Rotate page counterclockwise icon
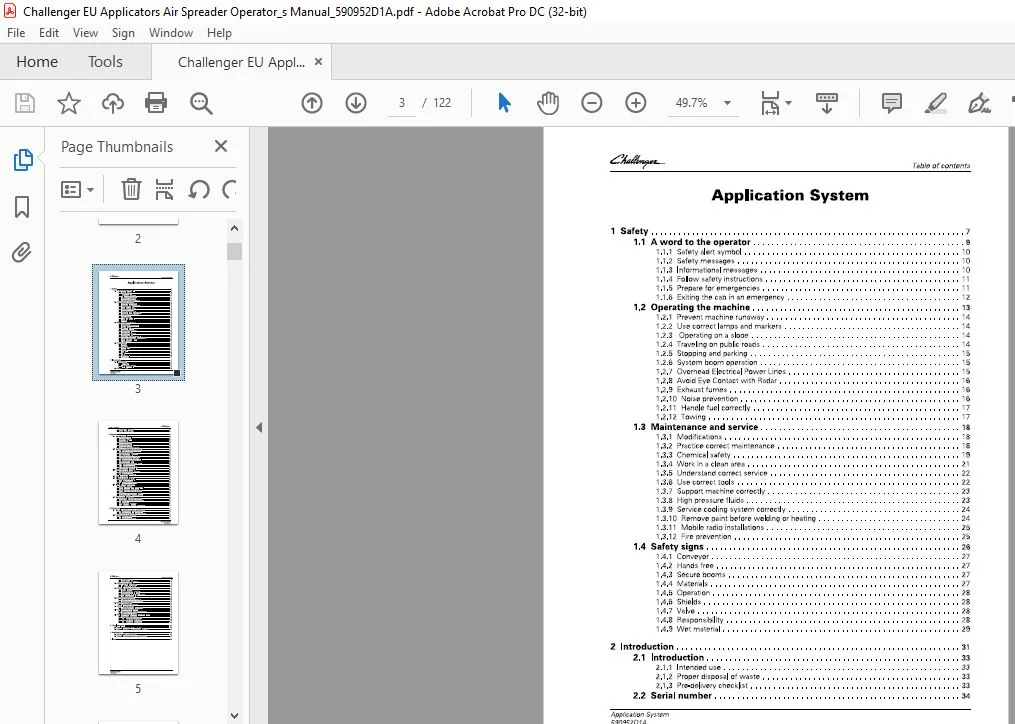 tap(199, 190)
